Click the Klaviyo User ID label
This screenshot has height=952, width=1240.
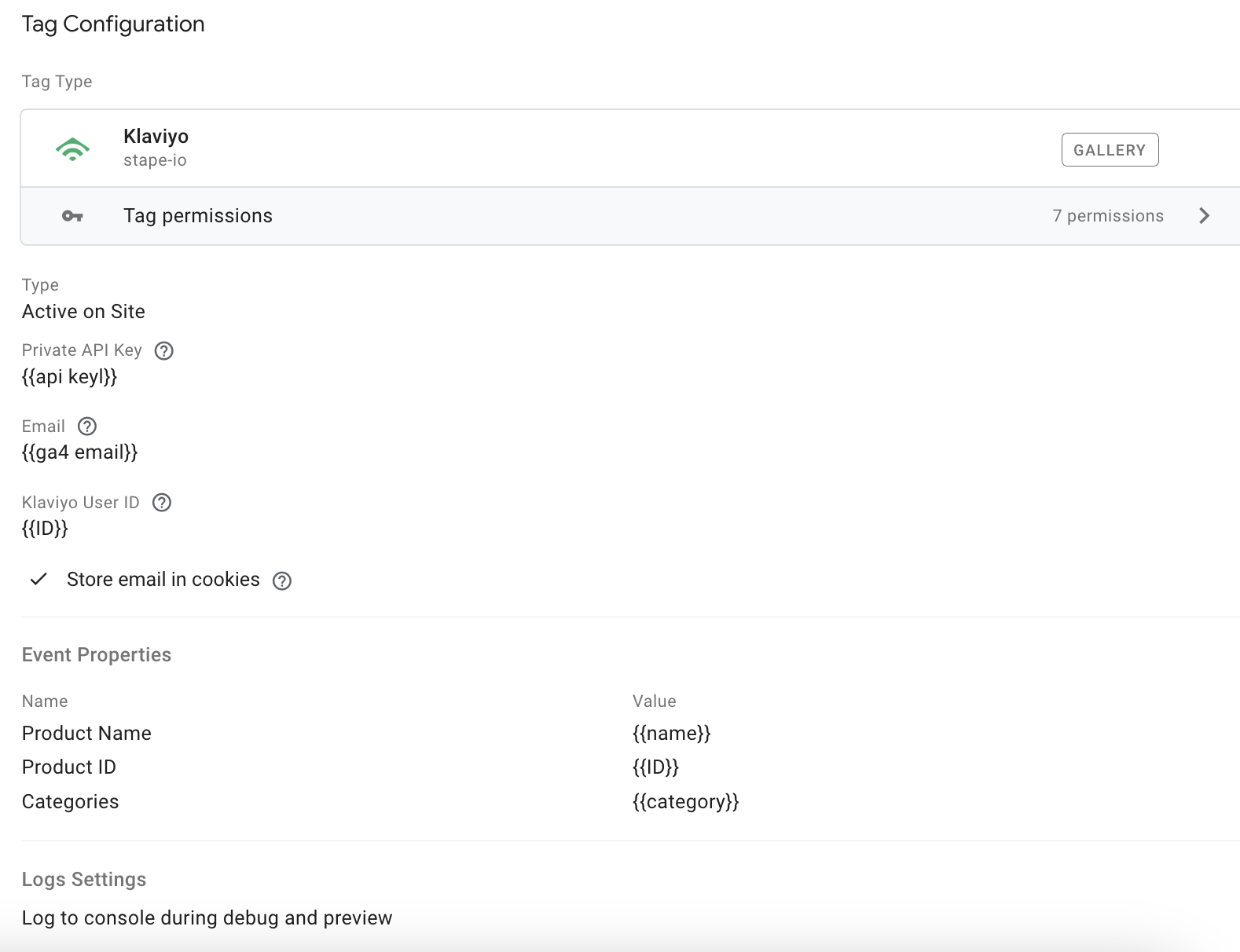tap(80, 503)
